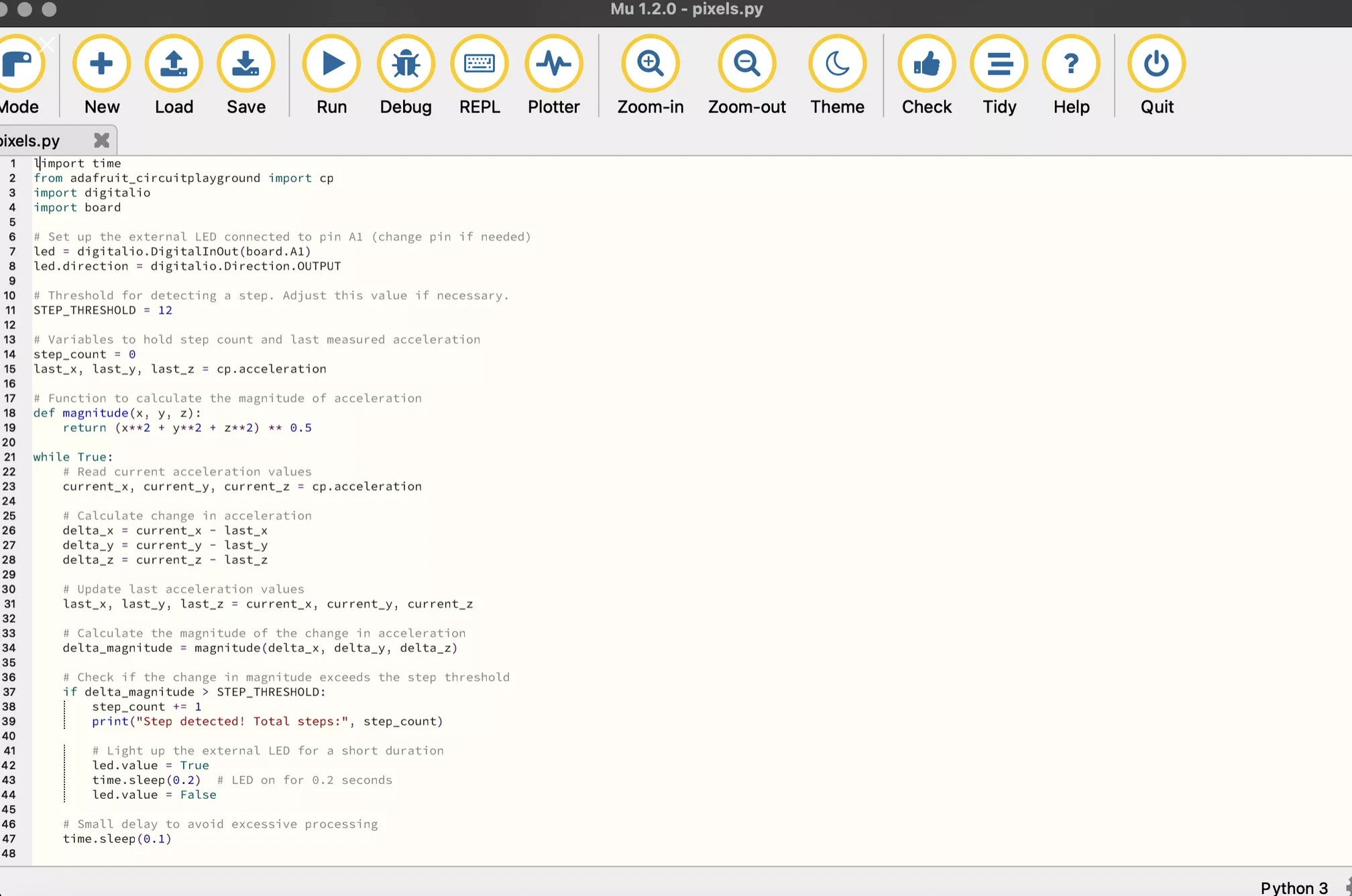The width and height of the screenshot is (1352, 896).
Task: Click the 'while True:' line
Action: 73,457
